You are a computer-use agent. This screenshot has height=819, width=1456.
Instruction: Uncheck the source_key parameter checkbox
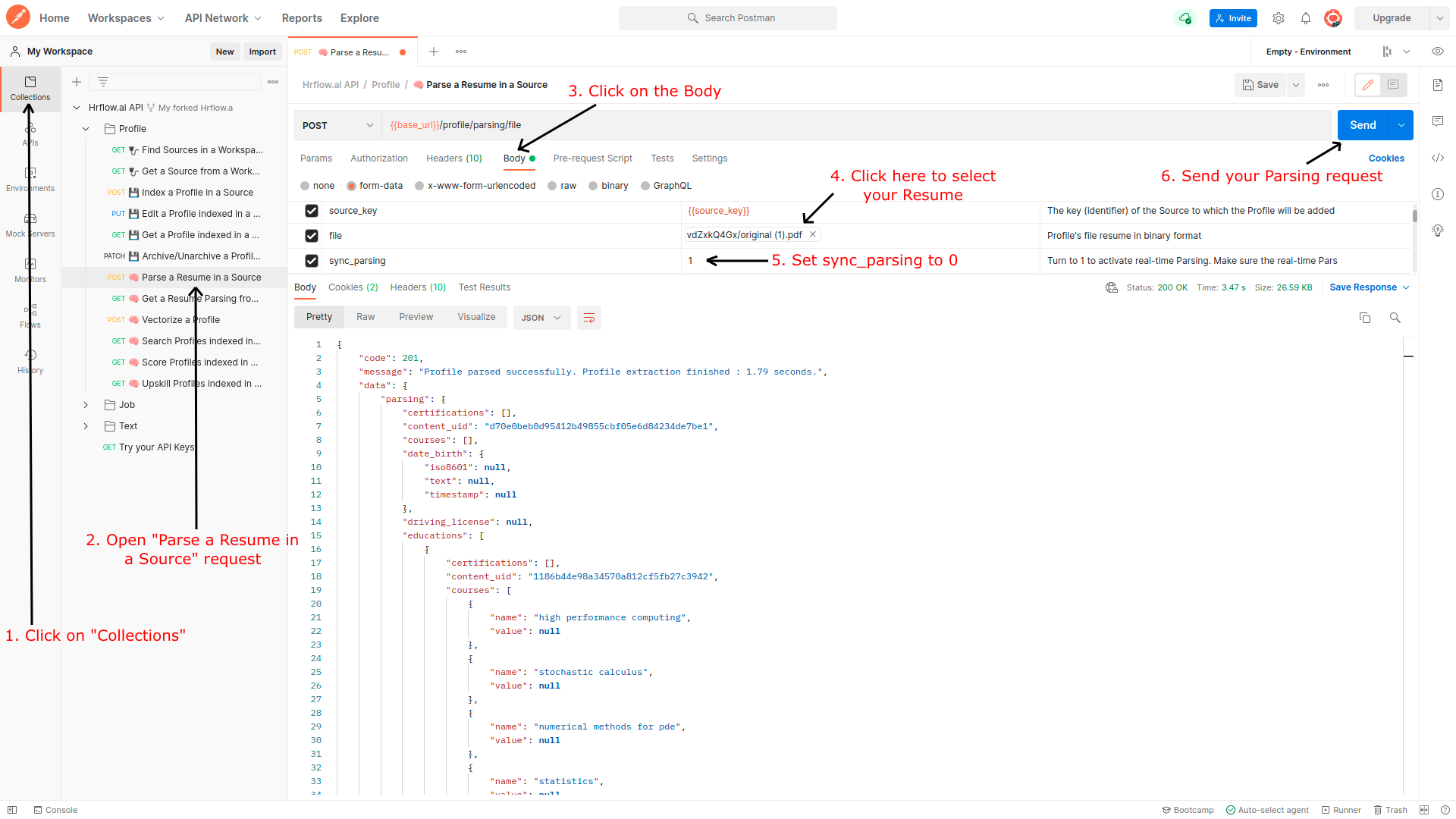tap(312, 211)
